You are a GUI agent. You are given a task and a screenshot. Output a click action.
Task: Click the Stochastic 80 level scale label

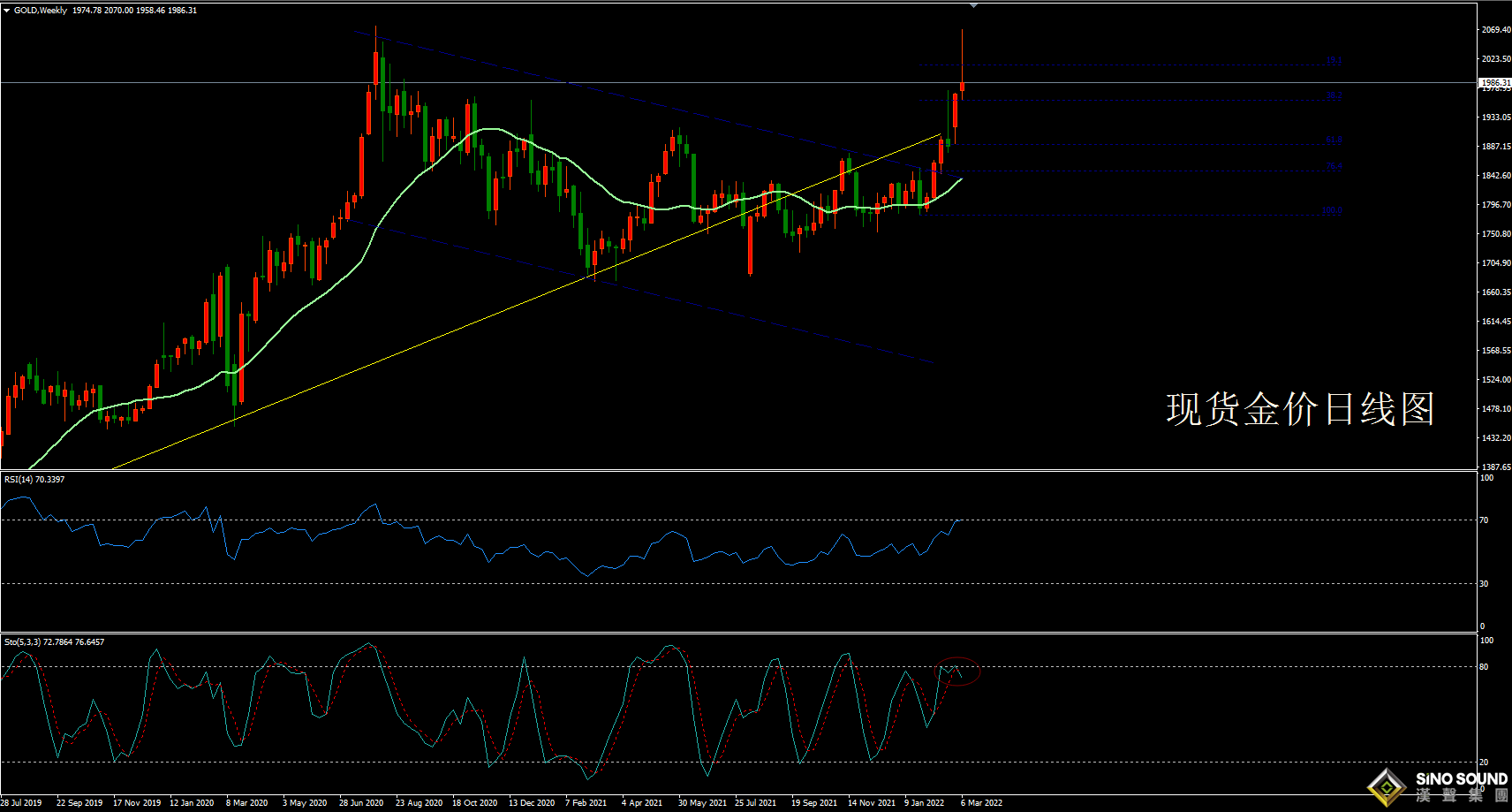[1484, 667]
